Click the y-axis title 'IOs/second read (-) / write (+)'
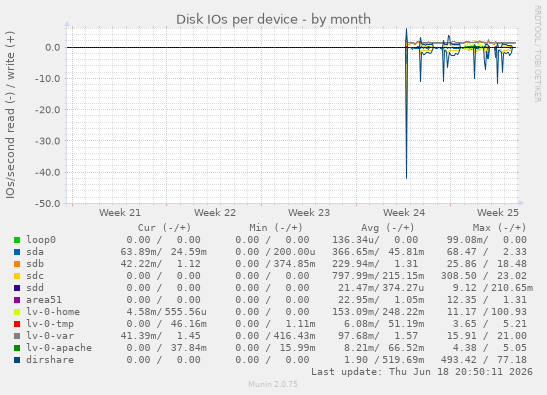 coord(10,115)
